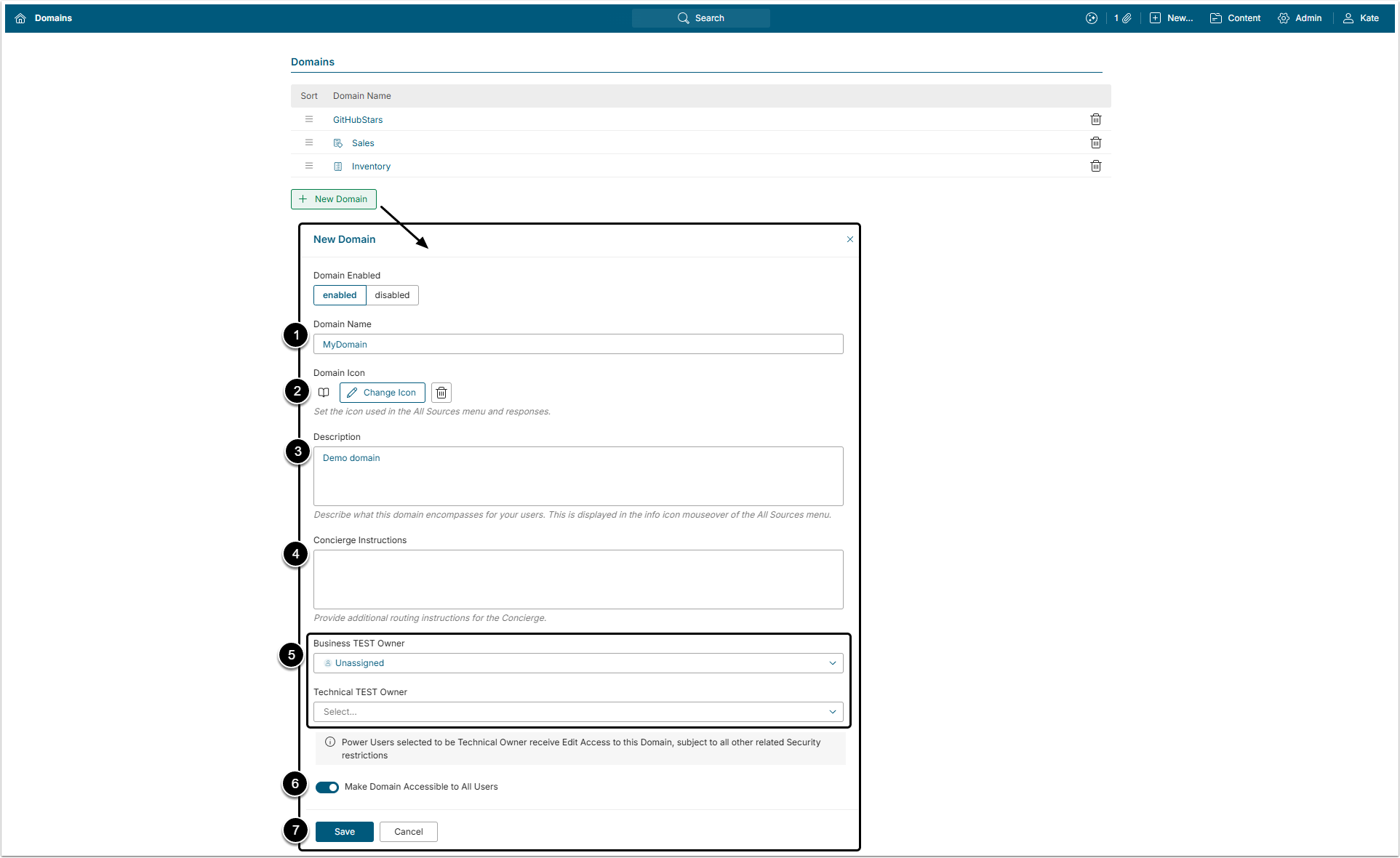The image size is (1400, 858).
Task: Set domain to disabled
Action: (392, 295)
